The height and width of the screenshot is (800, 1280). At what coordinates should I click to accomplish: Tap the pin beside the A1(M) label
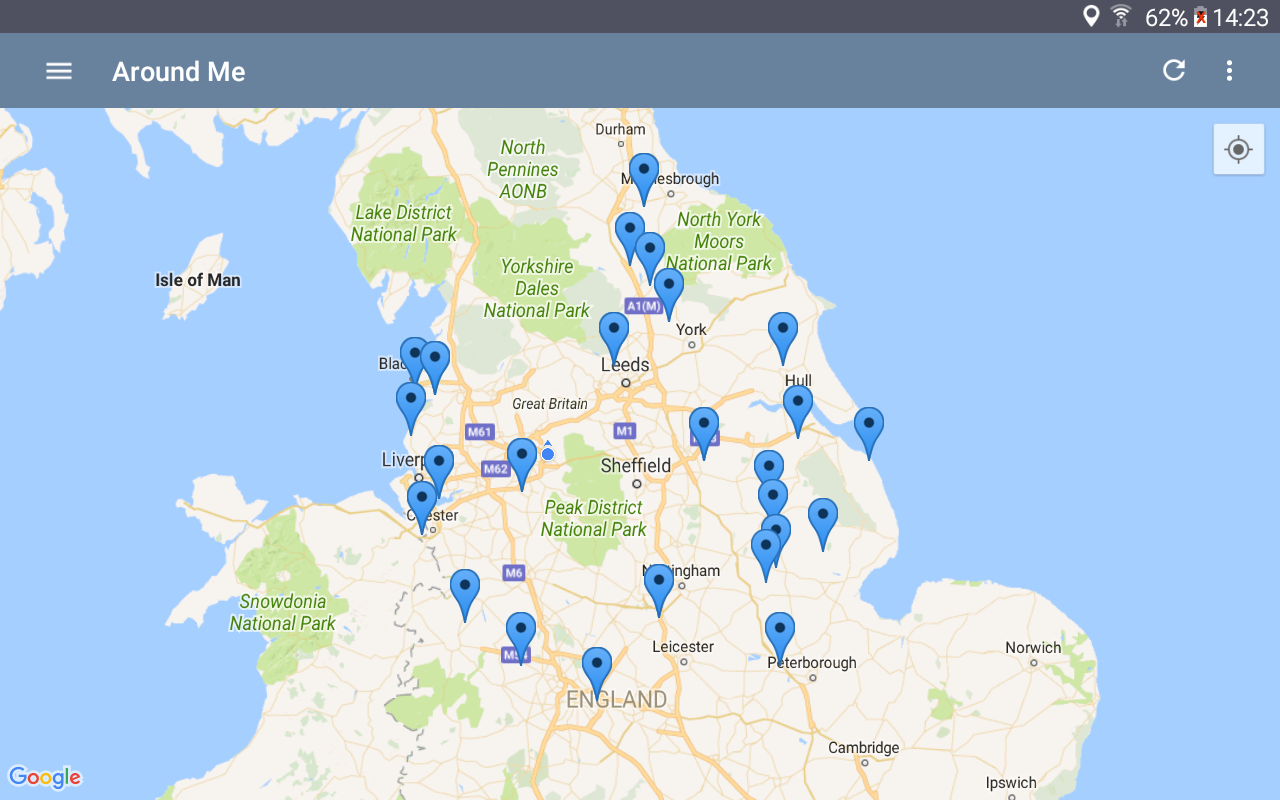pyautogui.click(x=669, y=294)
